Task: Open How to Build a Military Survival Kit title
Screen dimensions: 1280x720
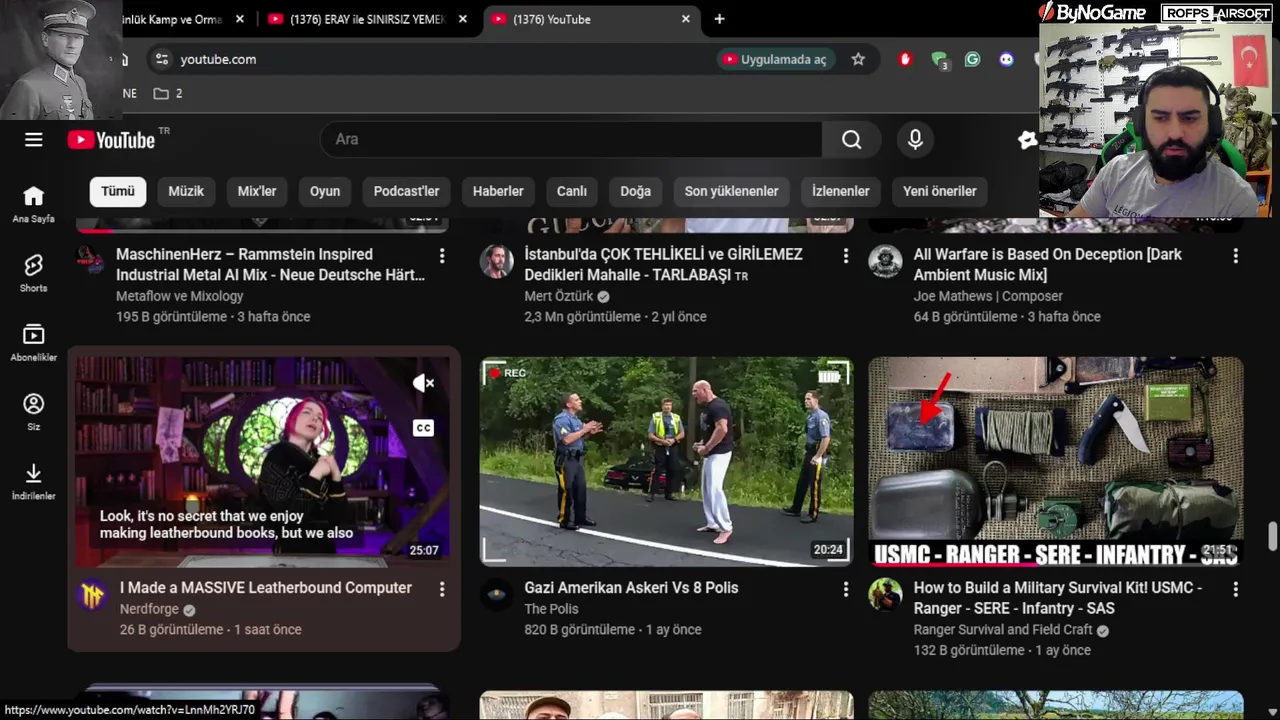Action: point(1058,598)
